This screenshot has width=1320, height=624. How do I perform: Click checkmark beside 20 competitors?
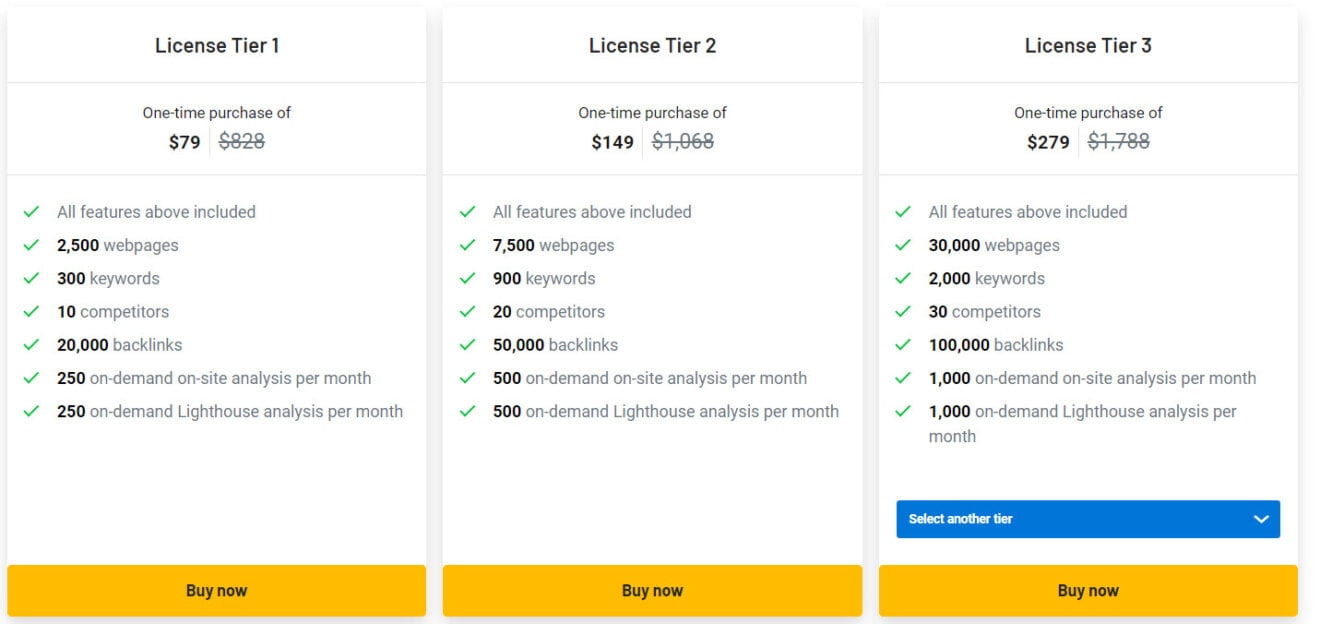pyautogui.click(x=467, y=311)
